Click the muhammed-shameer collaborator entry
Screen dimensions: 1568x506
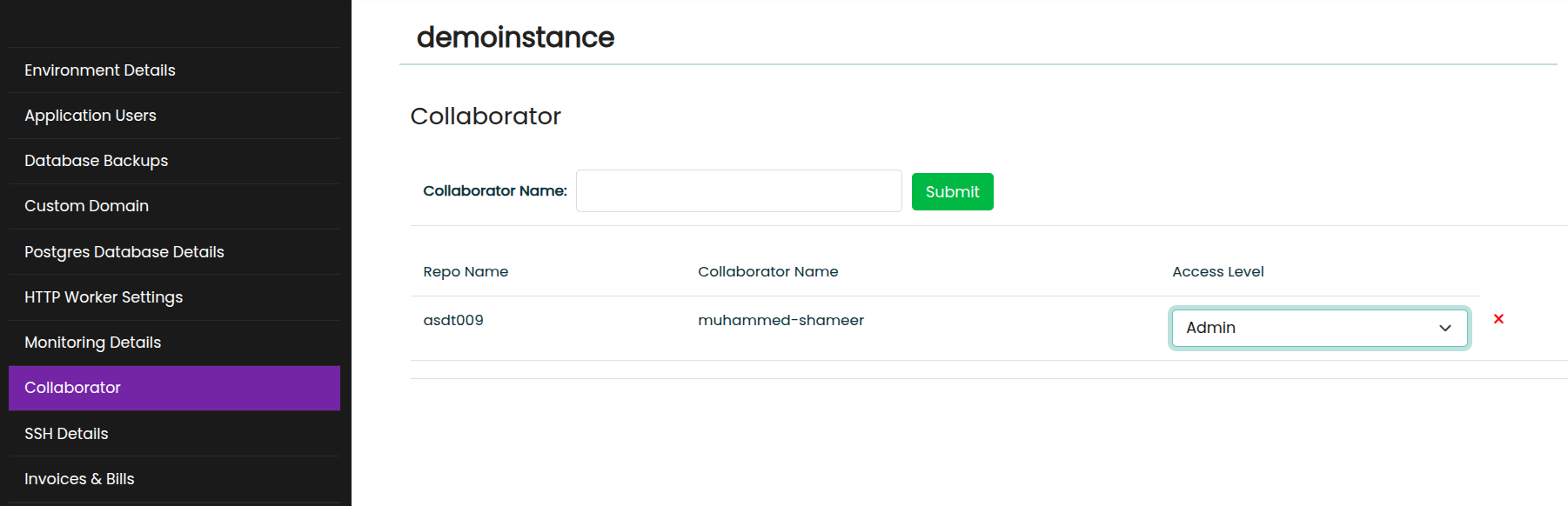pos(781,320)
